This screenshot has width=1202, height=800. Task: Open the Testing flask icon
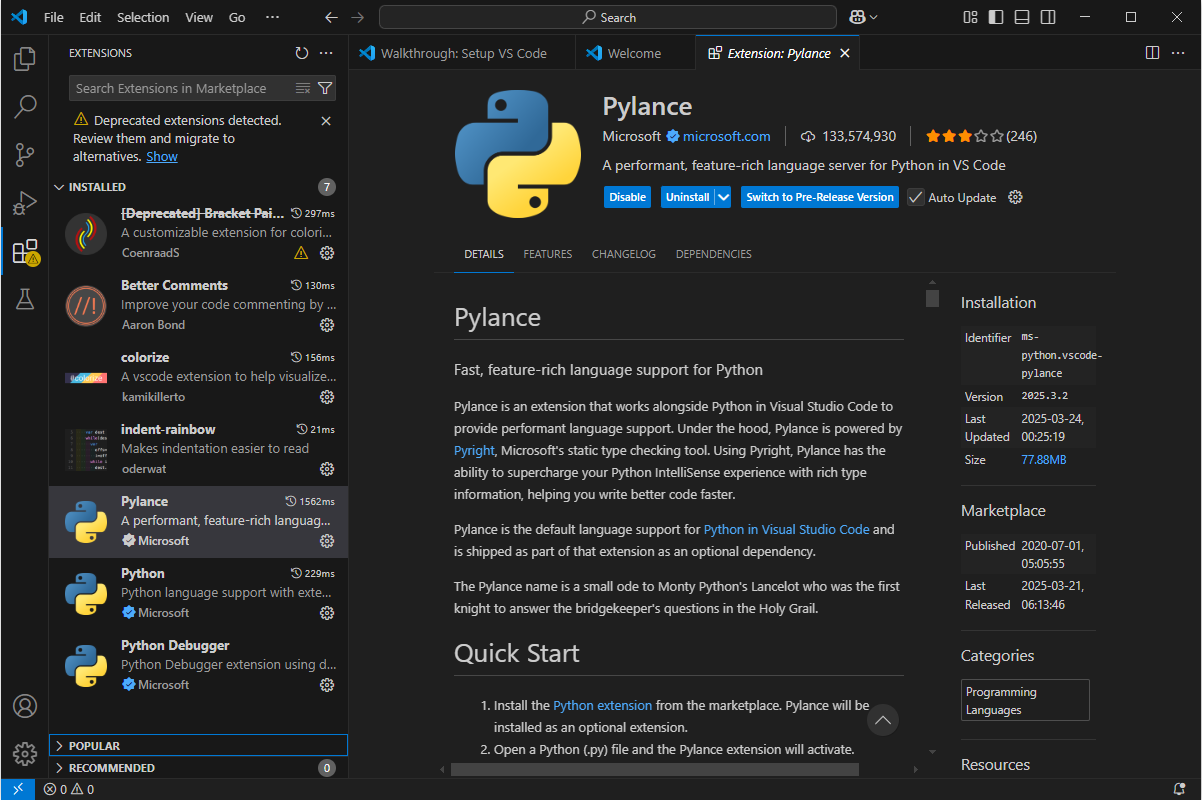(x=25, y=299)
